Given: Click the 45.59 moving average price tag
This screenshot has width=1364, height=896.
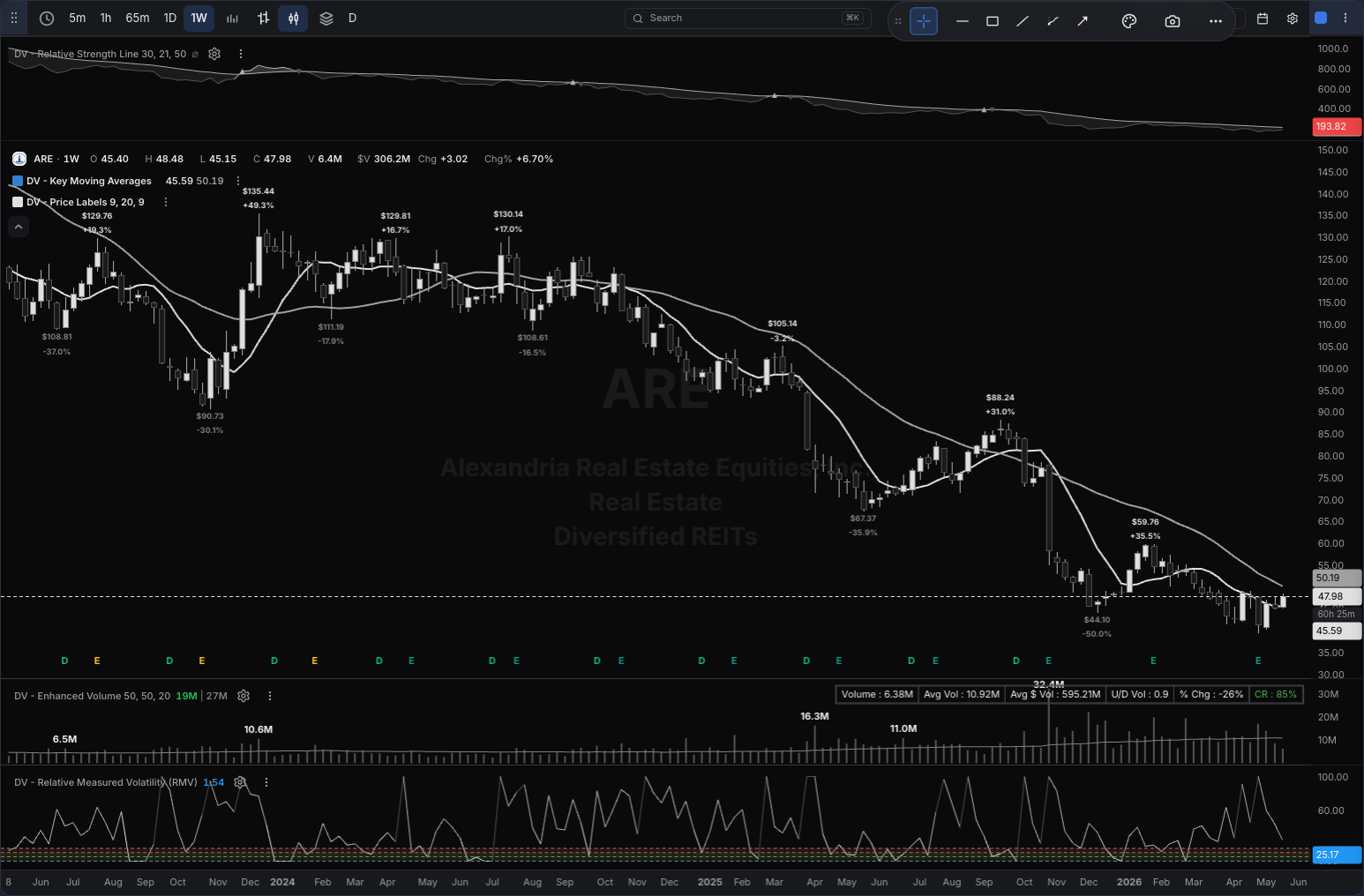Looking at the screenshot, I should tap(1337, 631).
